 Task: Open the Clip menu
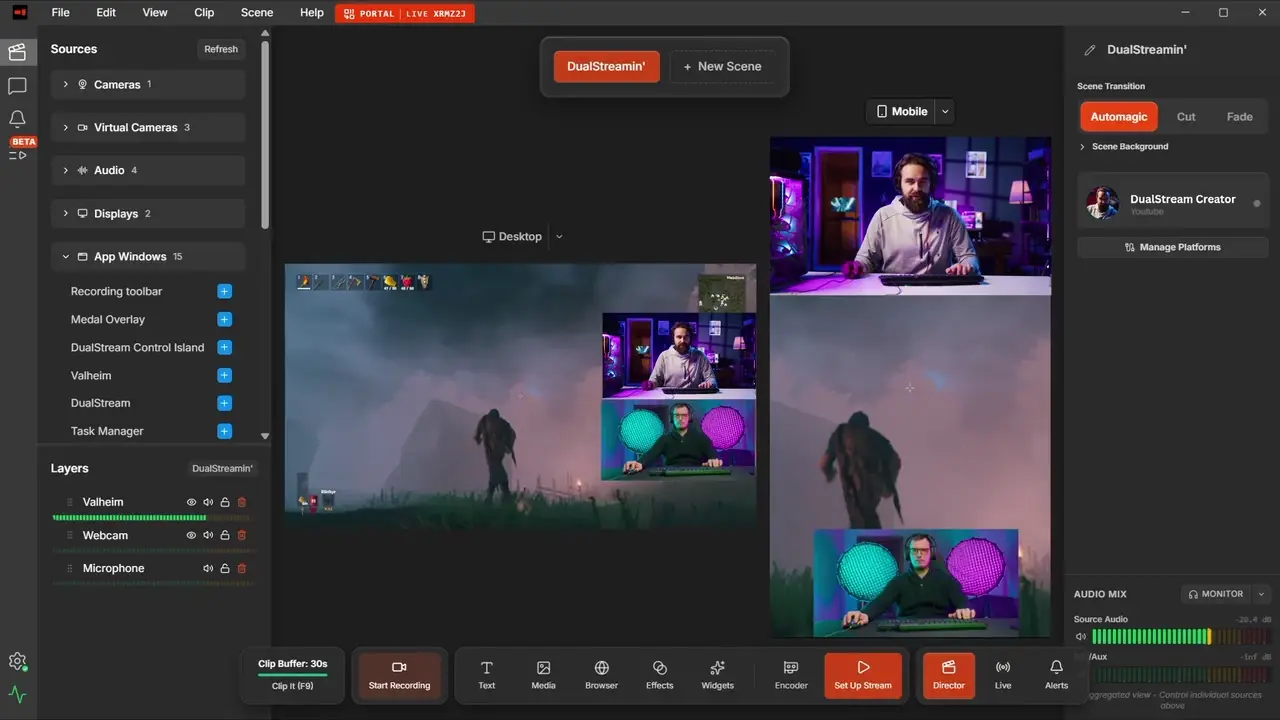pos(204,13)
